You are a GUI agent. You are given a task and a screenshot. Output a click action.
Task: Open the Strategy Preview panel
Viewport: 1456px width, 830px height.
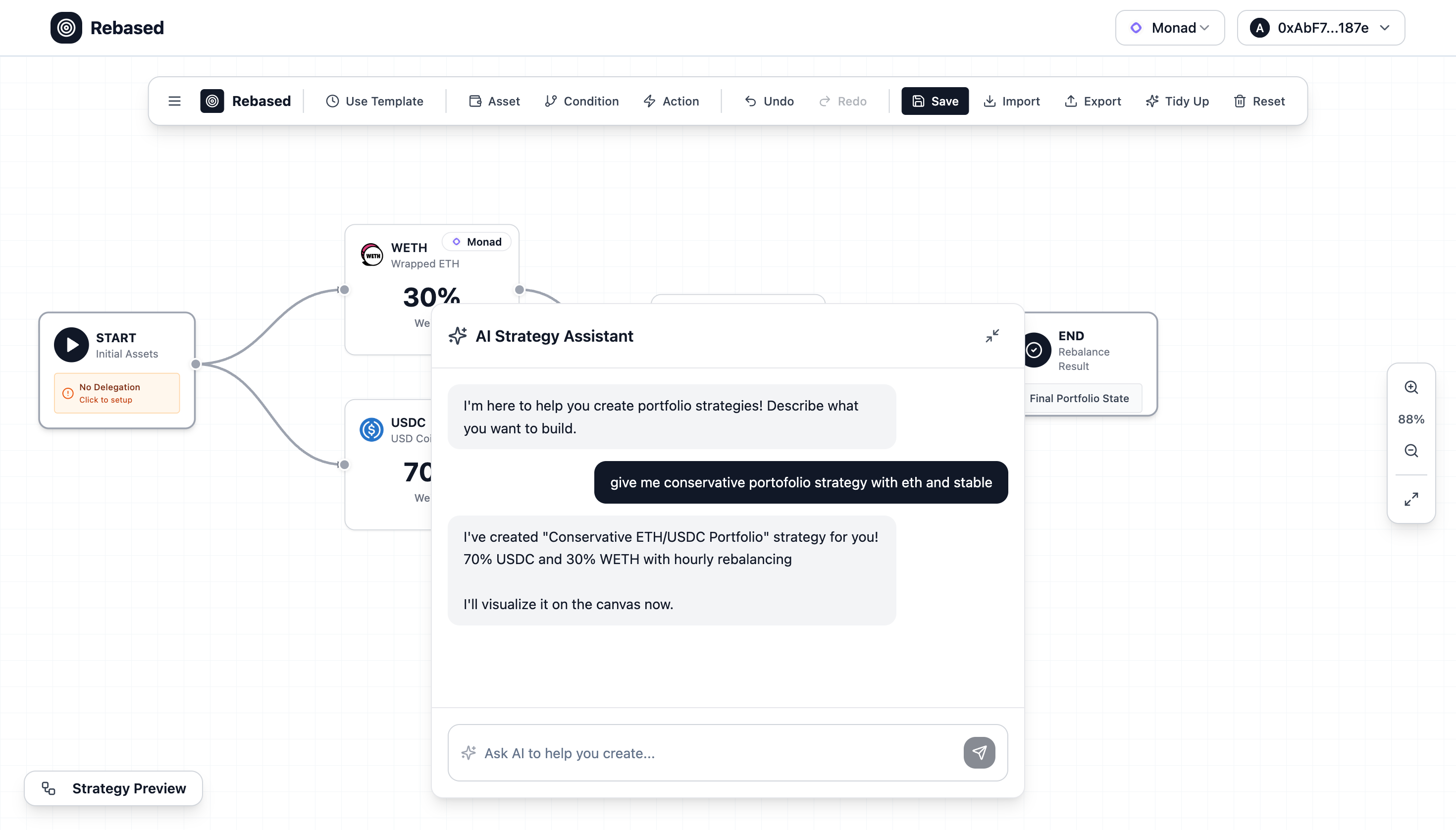pos(113,788)
